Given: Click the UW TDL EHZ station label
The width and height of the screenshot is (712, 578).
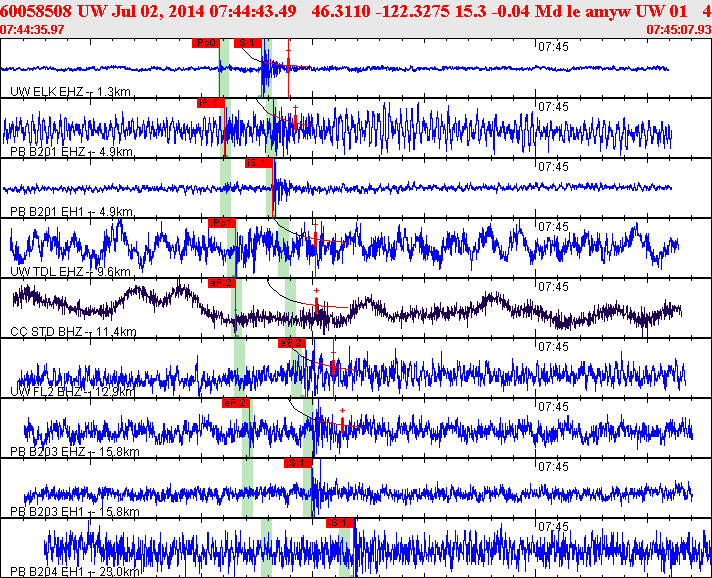Looking at the screenshot, I should [70, 272].
